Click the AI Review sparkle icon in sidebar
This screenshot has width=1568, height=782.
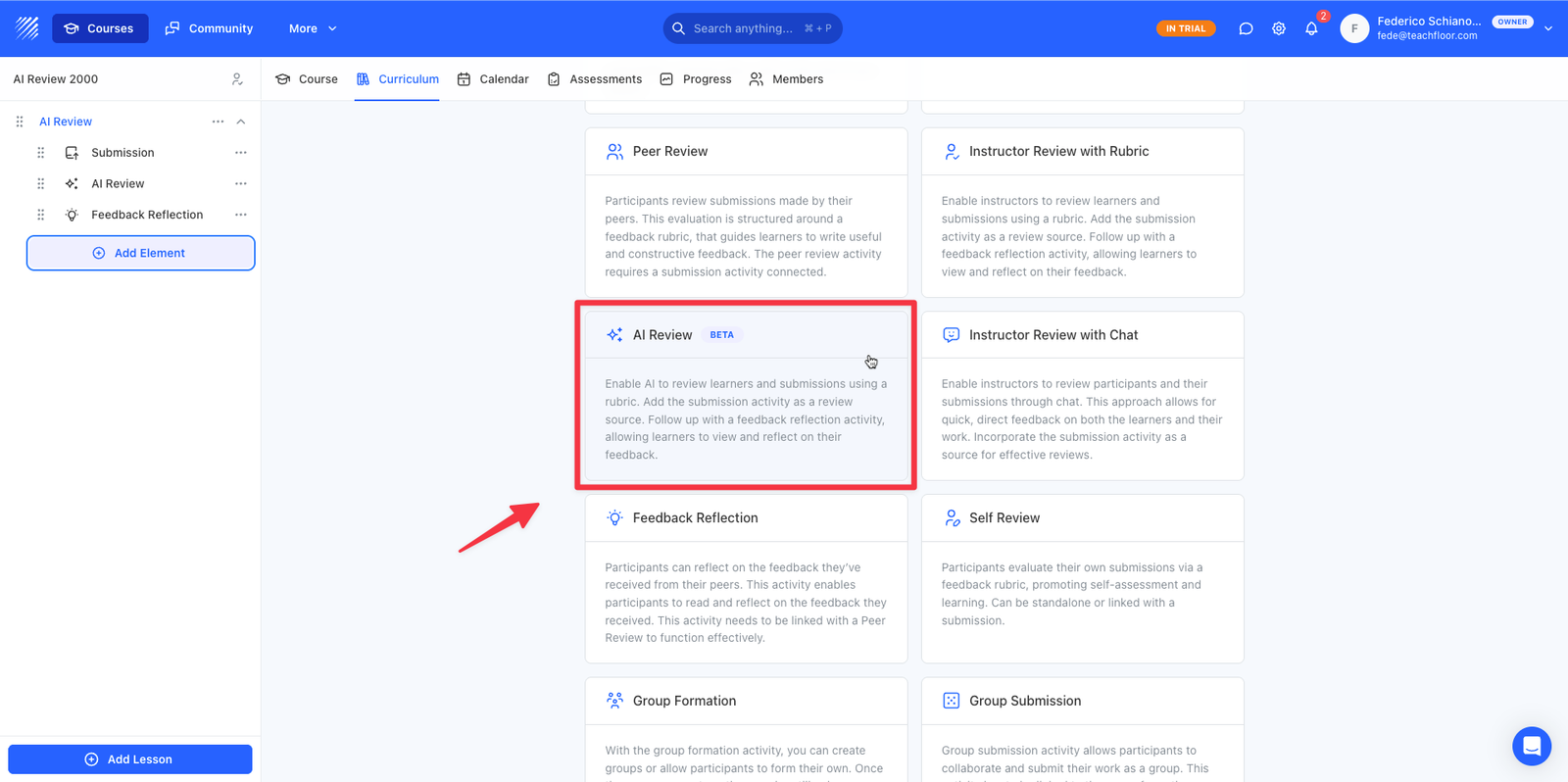pyautogui.click(x=72, y=183)
